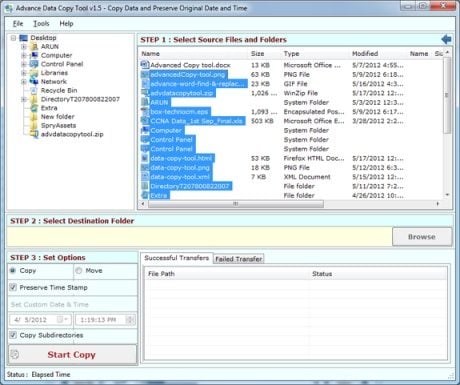
Task: Select the Move radio button
Action: pos(79,271)
